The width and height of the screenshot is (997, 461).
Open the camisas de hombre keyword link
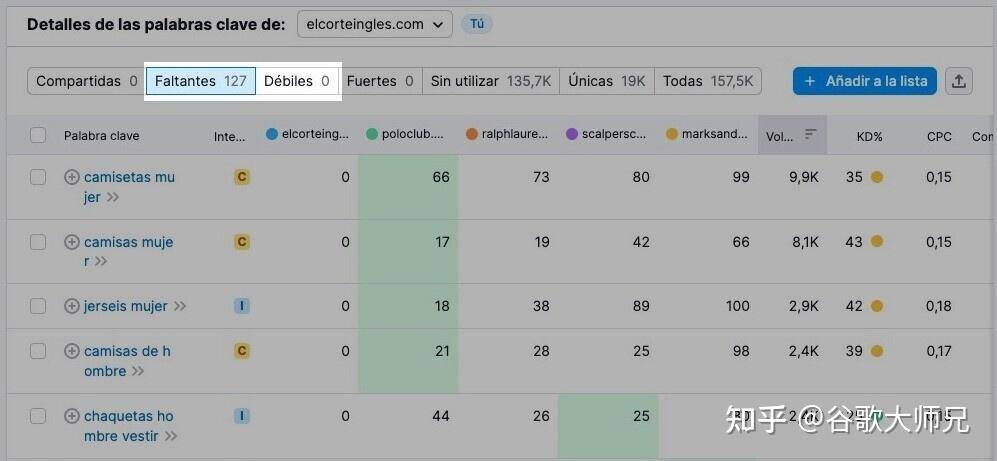(127, 351)
